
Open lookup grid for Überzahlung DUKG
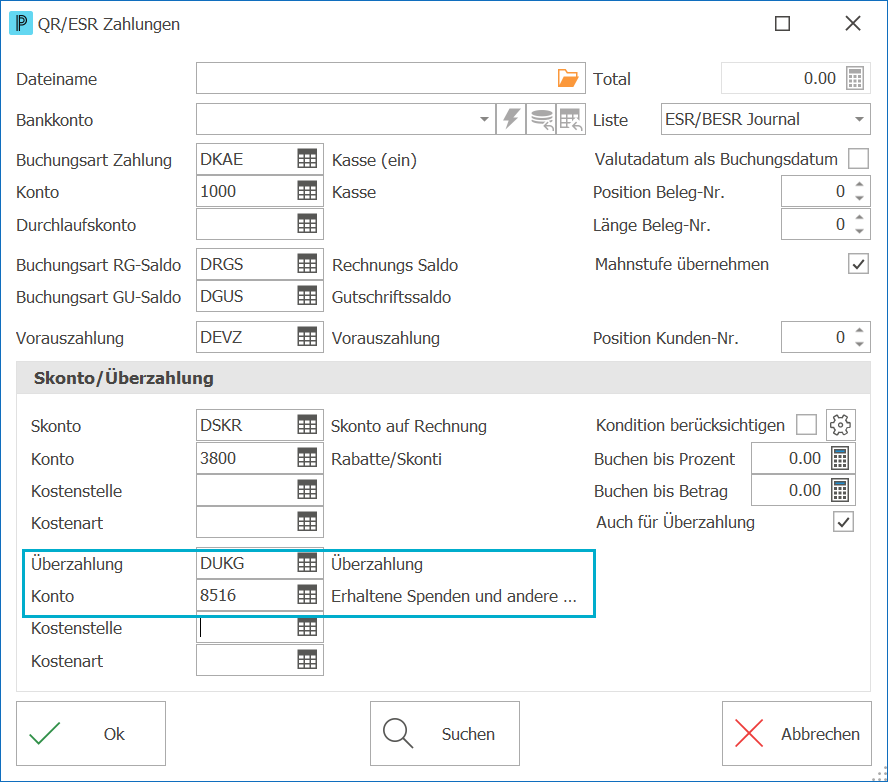(307, 563)
